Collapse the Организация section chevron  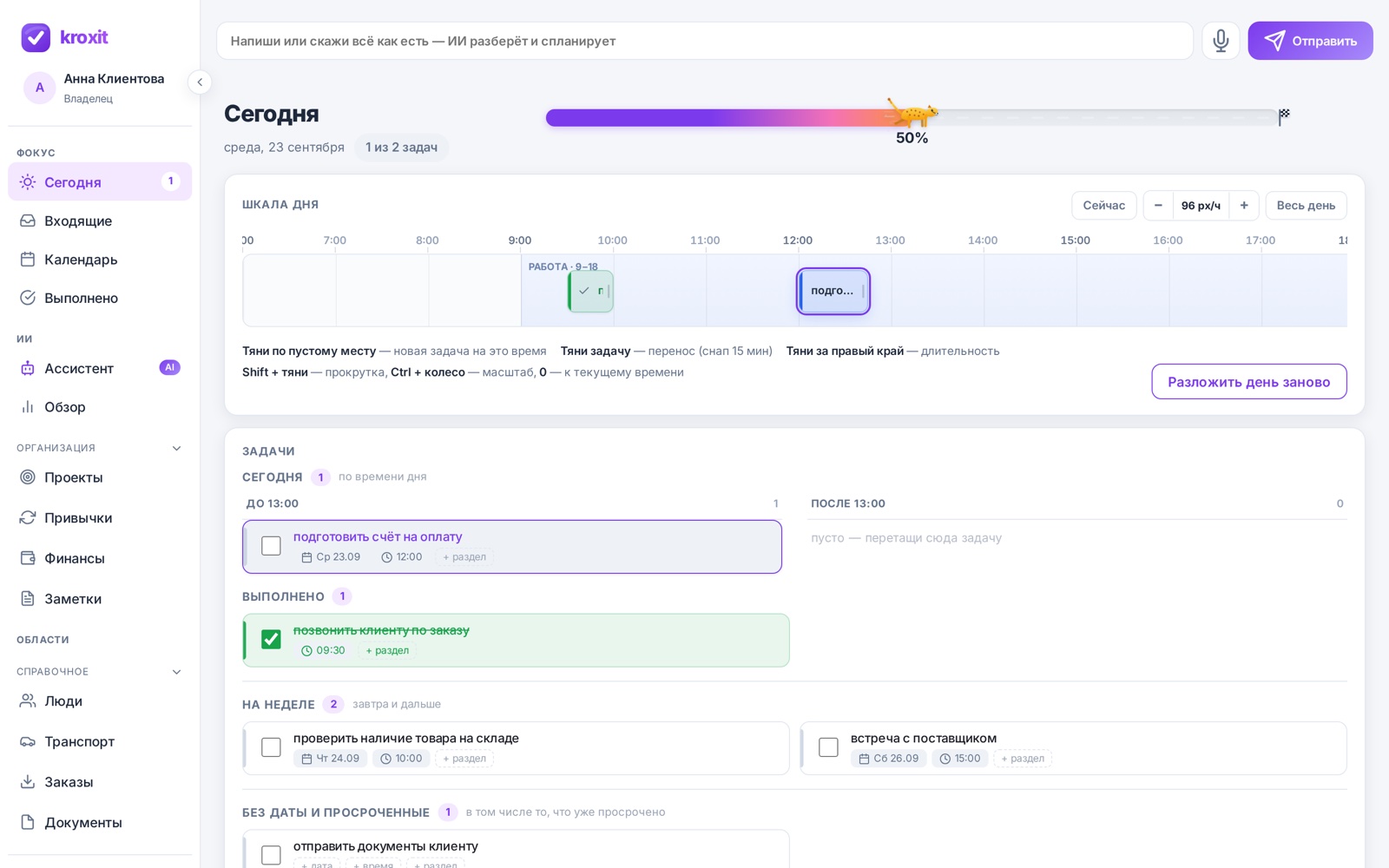point(176,449)
